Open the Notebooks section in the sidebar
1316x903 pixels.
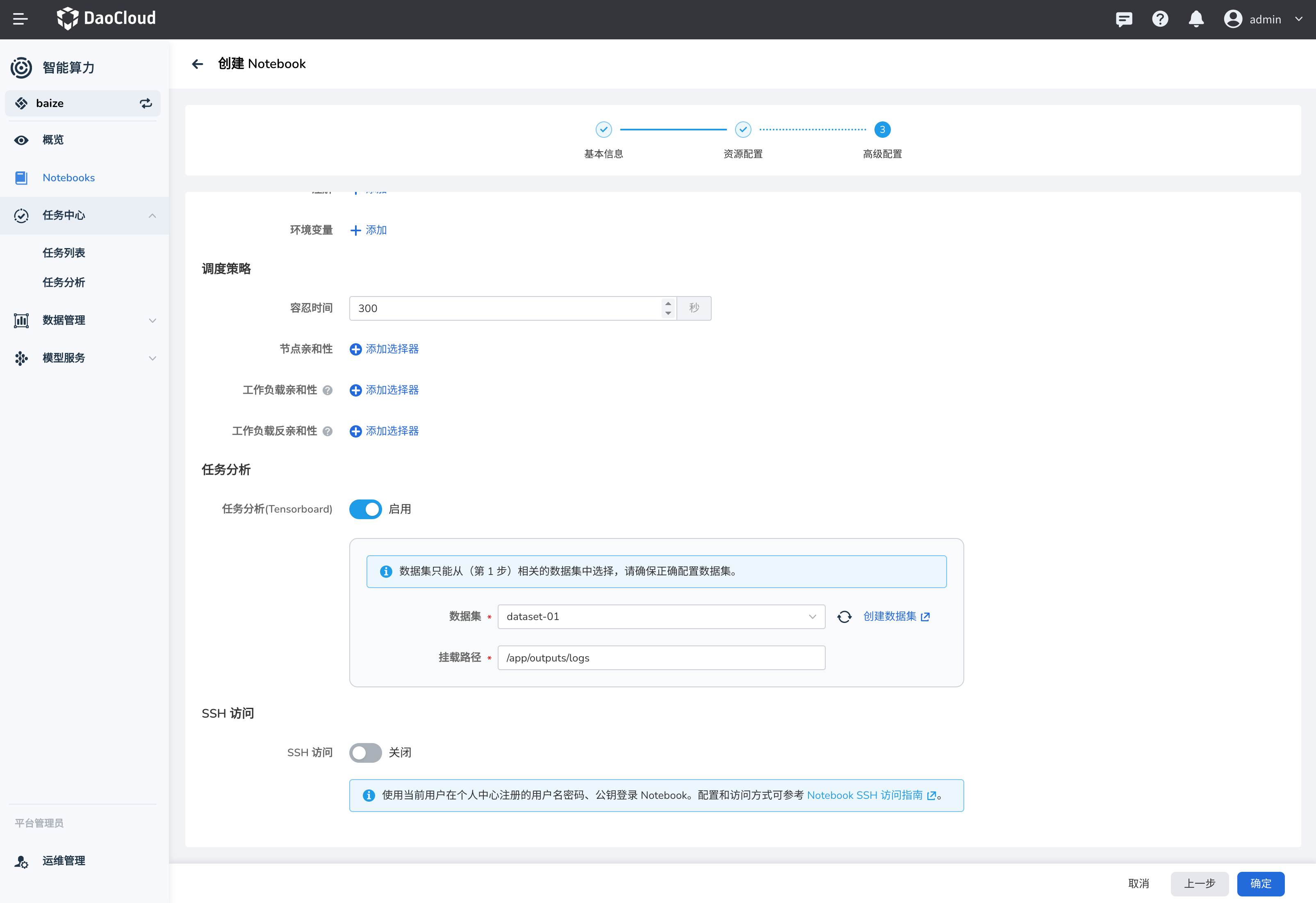(68, 177)
